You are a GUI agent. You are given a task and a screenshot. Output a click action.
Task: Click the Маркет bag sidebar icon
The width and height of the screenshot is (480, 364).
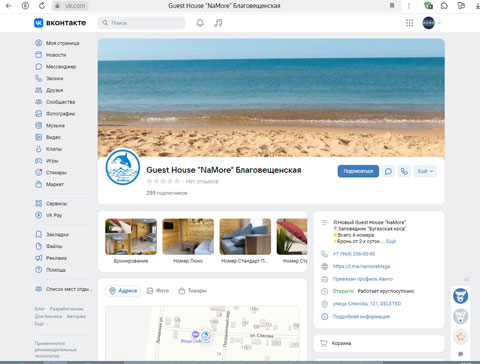click(x=39, y=184)
